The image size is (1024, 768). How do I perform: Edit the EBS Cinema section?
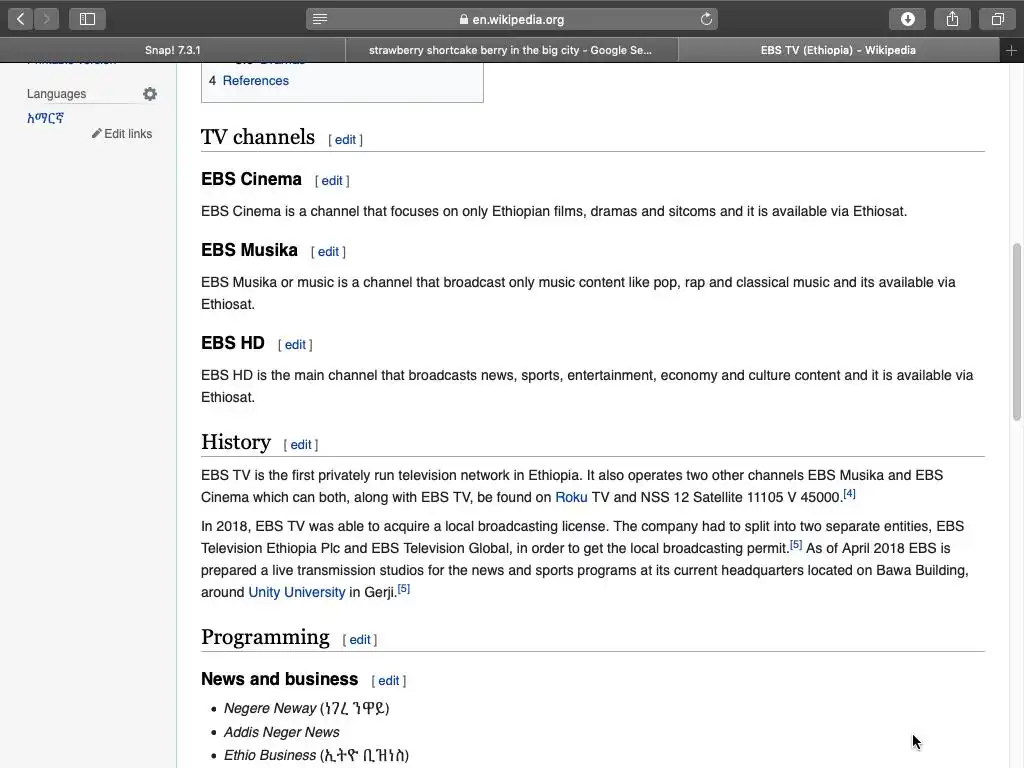coord(332,181)
